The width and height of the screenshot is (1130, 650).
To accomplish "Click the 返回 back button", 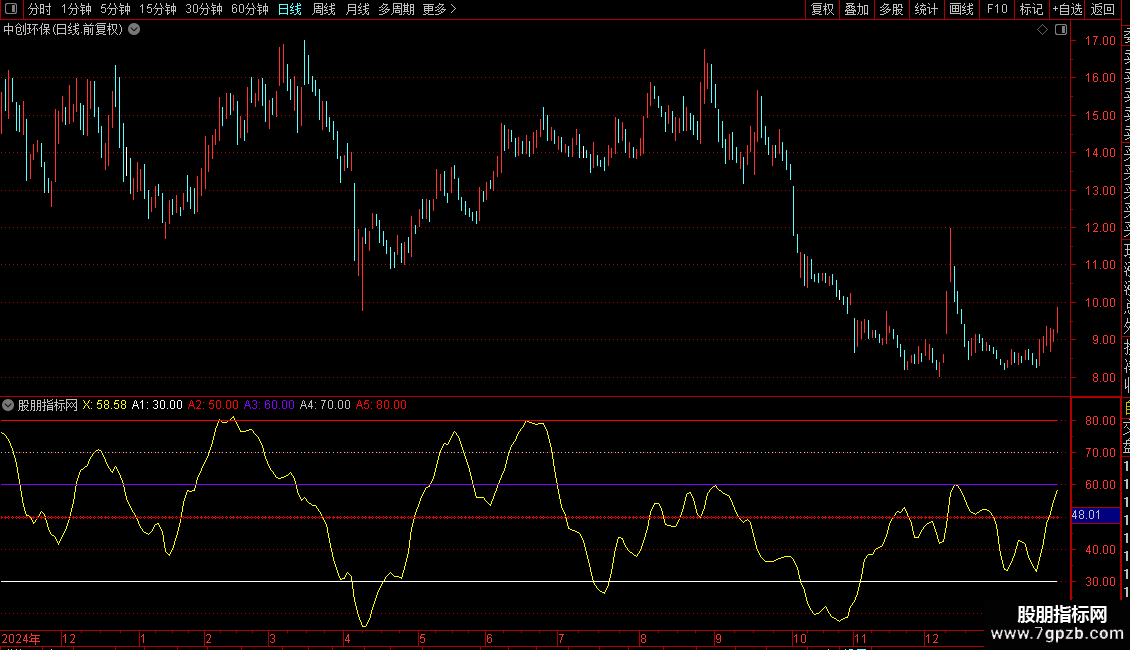I will click(x=1103, y=9).
